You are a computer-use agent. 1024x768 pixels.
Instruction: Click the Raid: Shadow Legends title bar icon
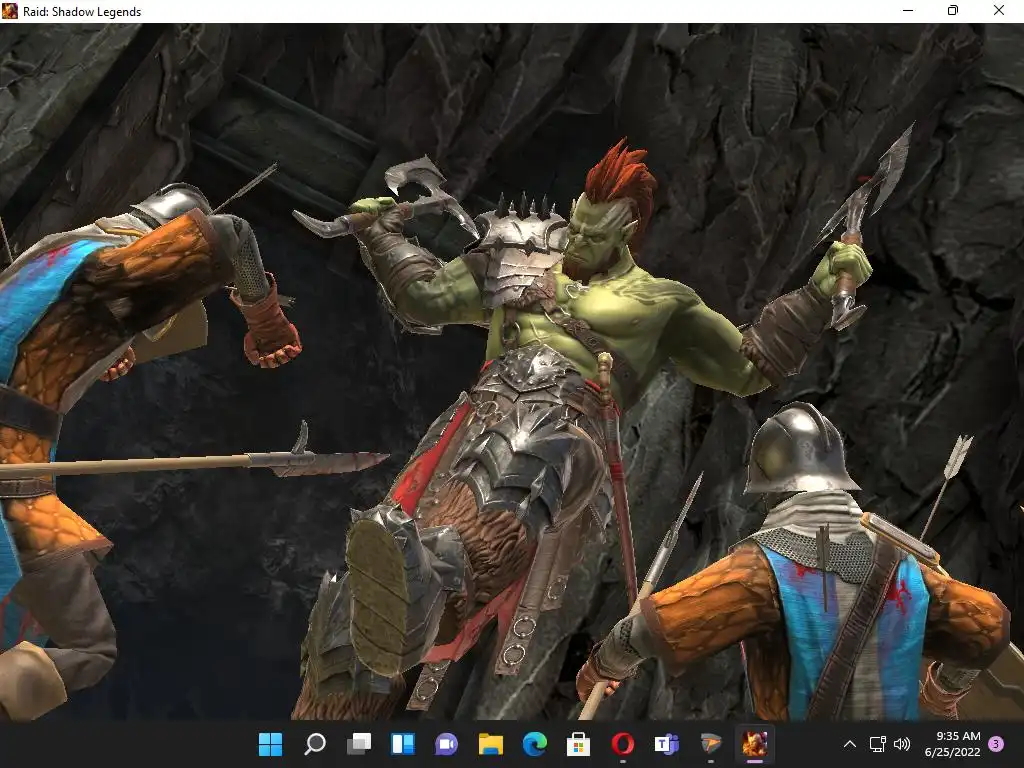point(10,11)
